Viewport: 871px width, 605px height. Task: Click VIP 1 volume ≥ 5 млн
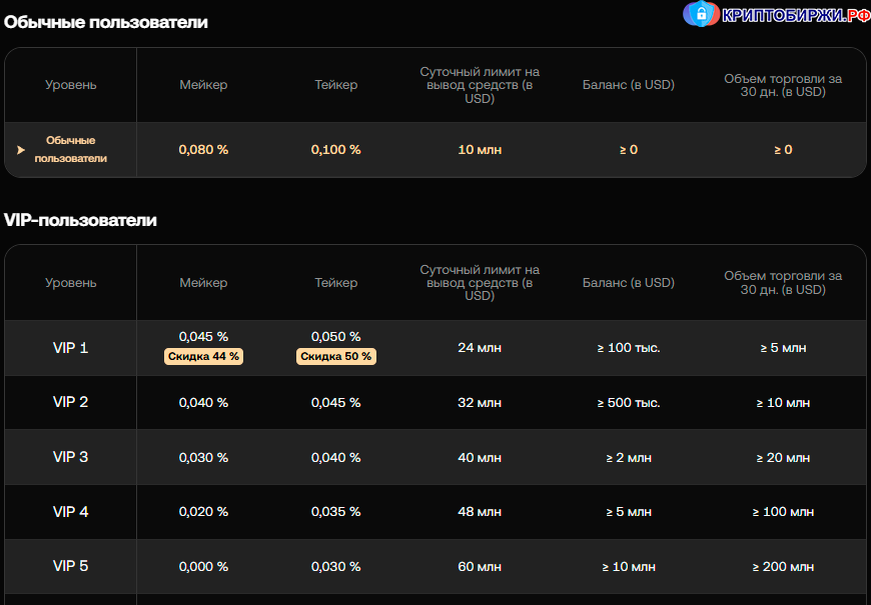click(783, 348)
